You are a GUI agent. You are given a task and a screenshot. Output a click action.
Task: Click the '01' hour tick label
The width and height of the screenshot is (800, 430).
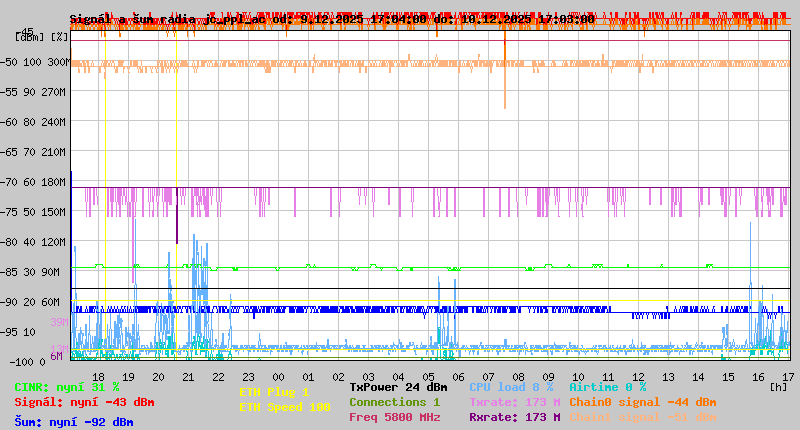point(308,377)
